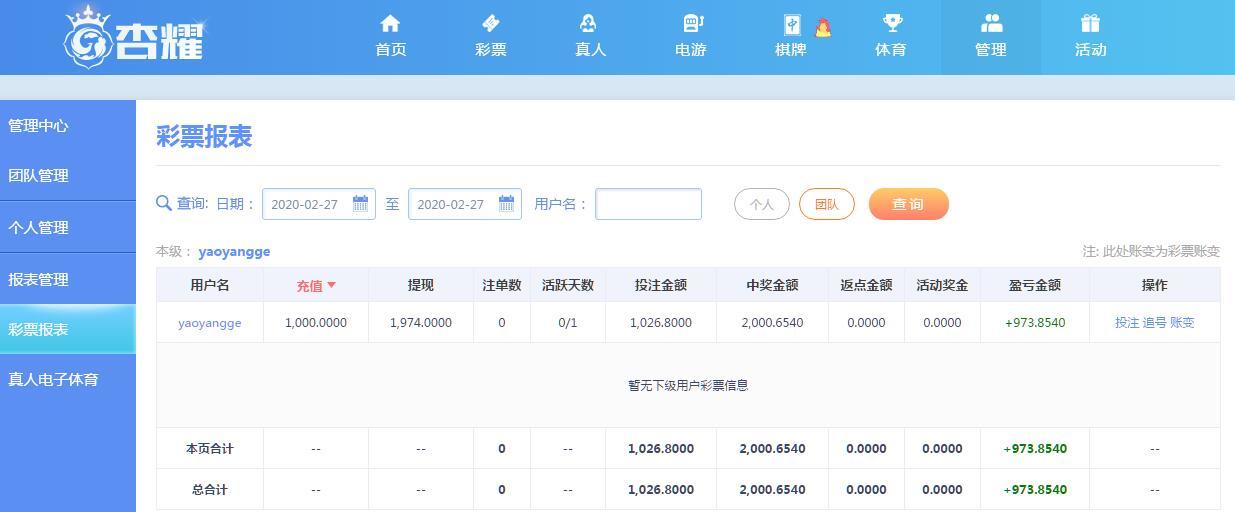The width and height of the screenshot is (1235, 512).
Task: Select 团队管理 in the sidebar
Action: click(x=68, y=175)
